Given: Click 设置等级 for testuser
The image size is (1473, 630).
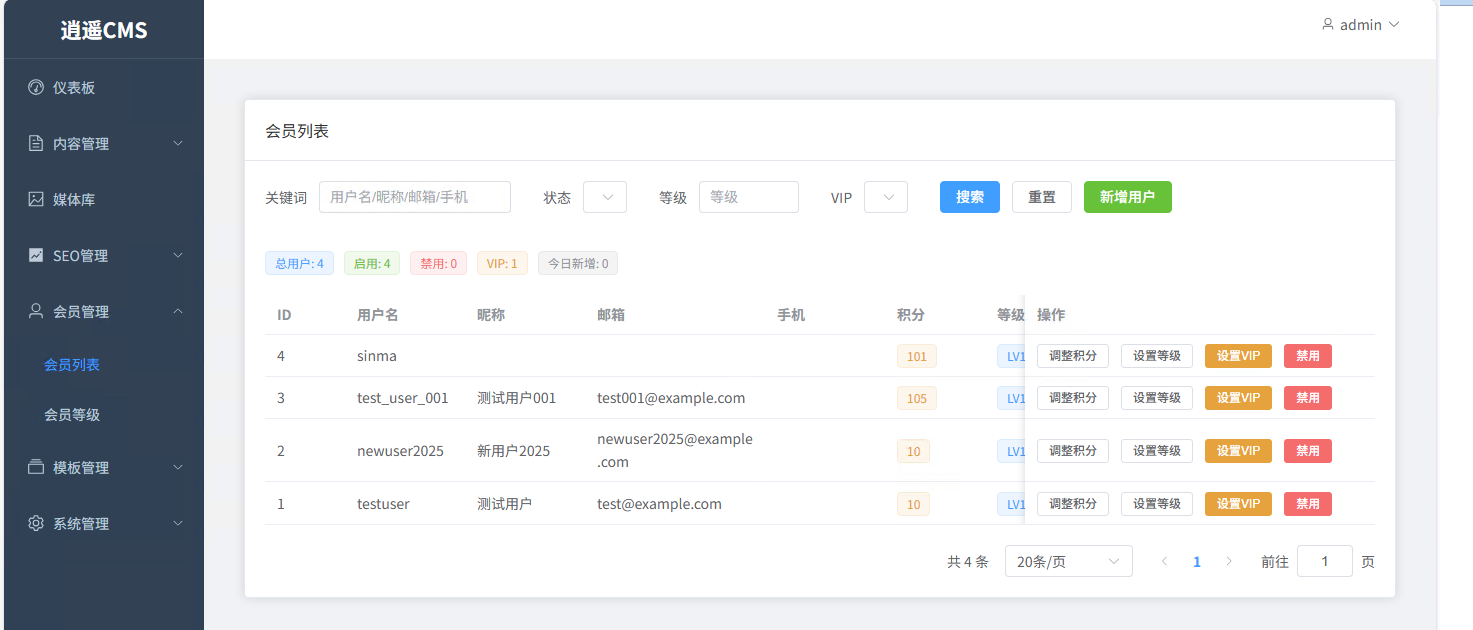Looking at the screenshot, I should coord(1157,504).
